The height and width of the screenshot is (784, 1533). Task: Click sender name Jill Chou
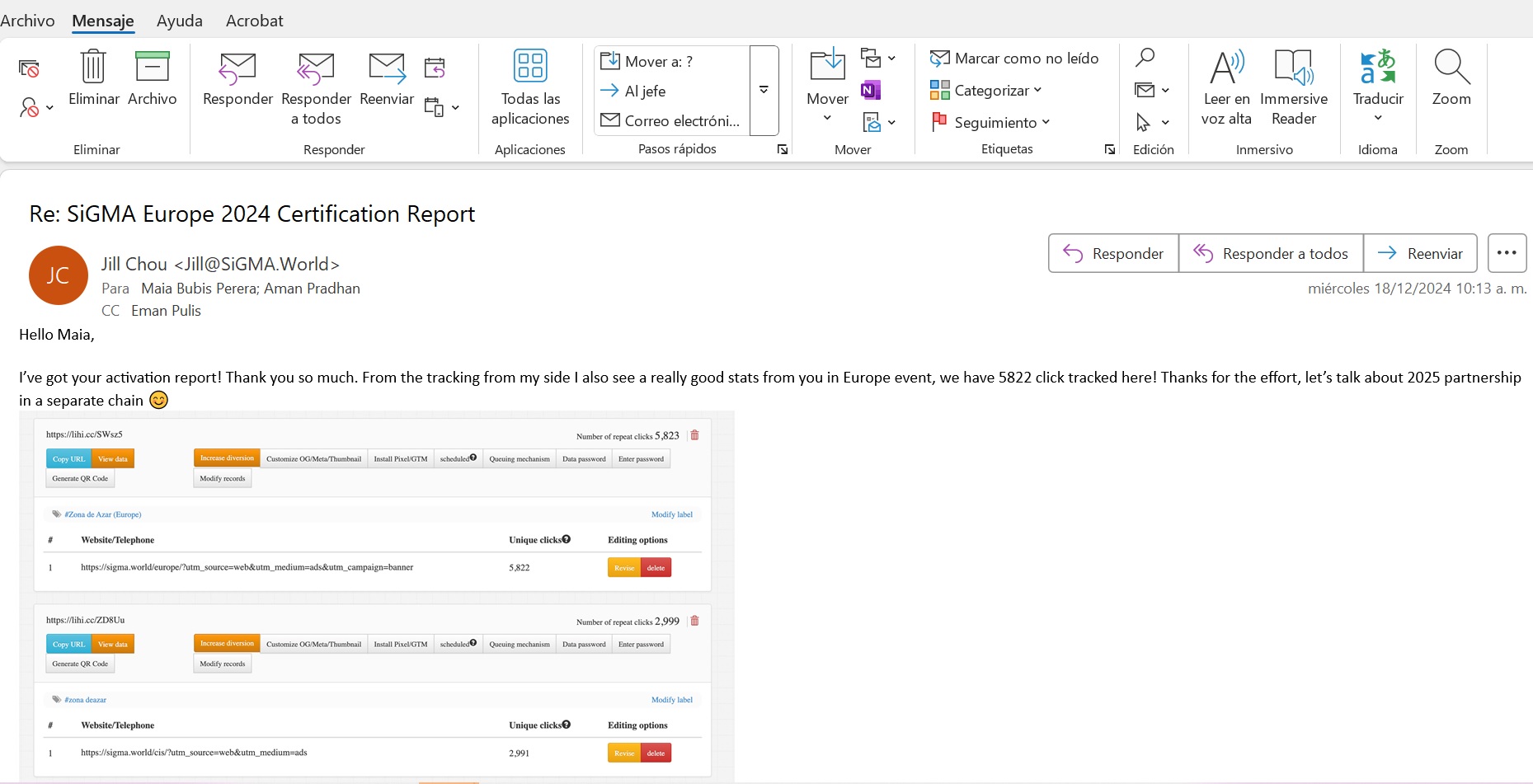click(134, 264)
